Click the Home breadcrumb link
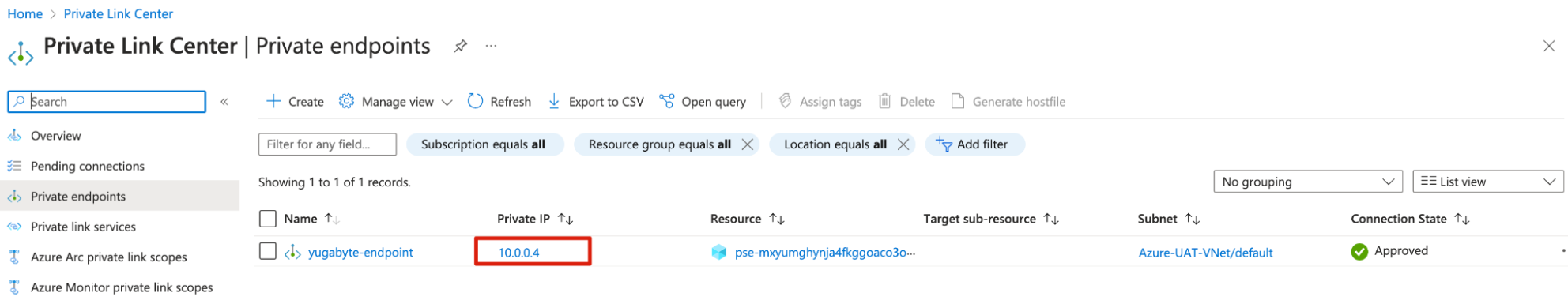This screenshot has height=304, width=1568. [24, 13]
